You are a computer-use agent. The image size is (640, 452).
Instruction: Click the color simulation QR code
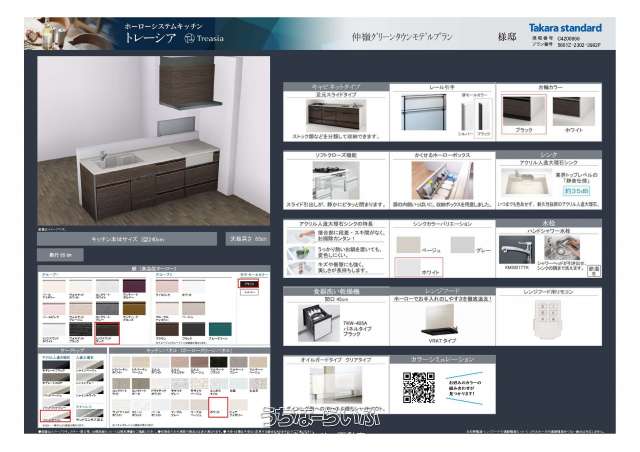(418, 387)
